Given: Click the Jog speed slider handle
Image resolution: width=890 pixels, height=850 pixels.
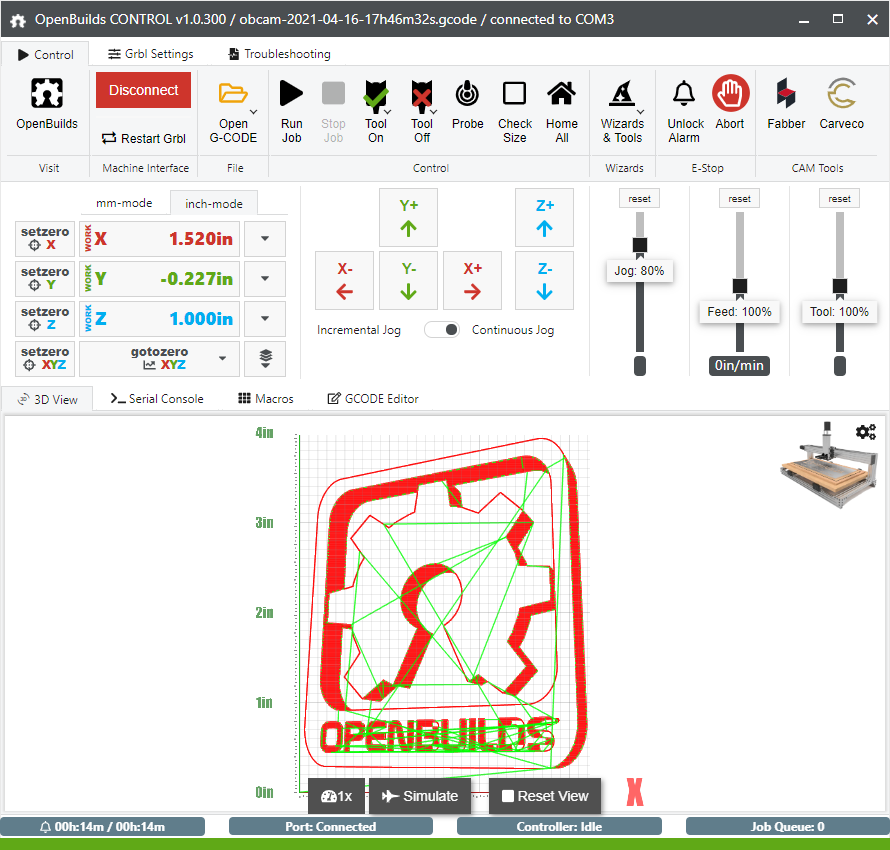Looking at the screenshot, I should coord(640,245).
